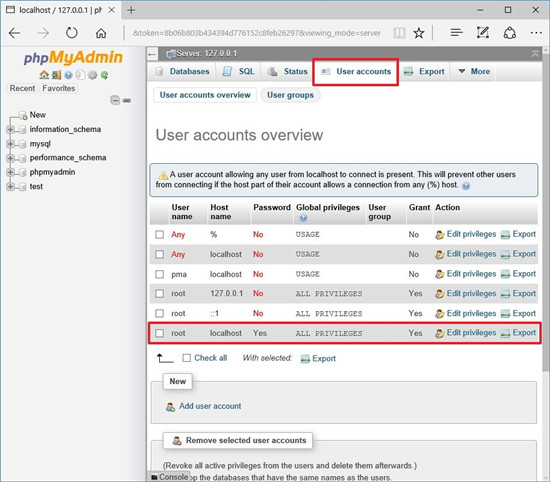Click the browser reading view icon

coord(399,33)
